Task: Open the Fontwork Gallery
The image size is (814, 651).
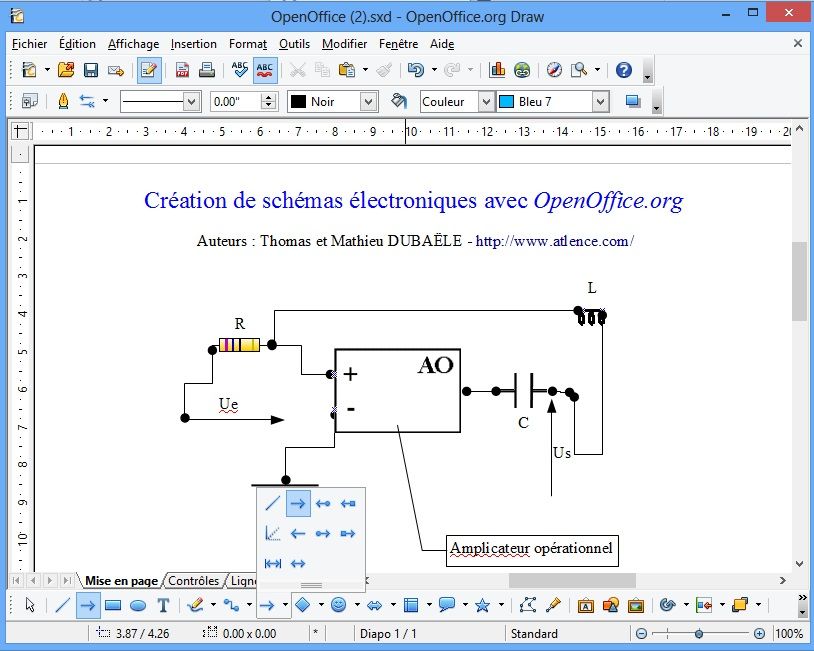Action: (586, 605)
